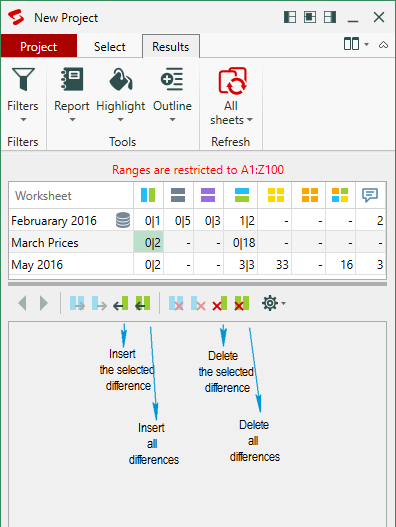
Task: Select the 1|2 cell in Februarary 2016
Action: (x=241, y=220)
